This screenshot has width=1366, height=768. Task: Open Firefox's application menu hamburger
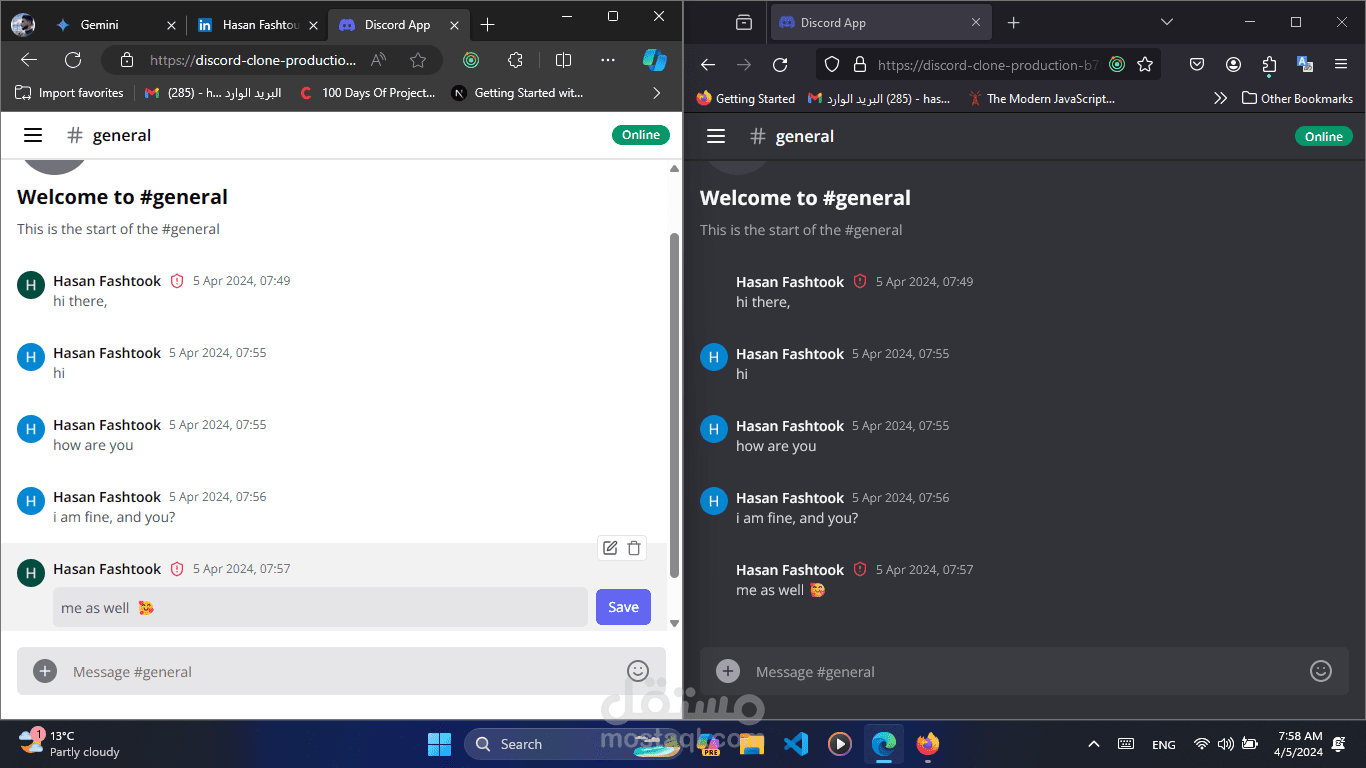coord(1341,64)
